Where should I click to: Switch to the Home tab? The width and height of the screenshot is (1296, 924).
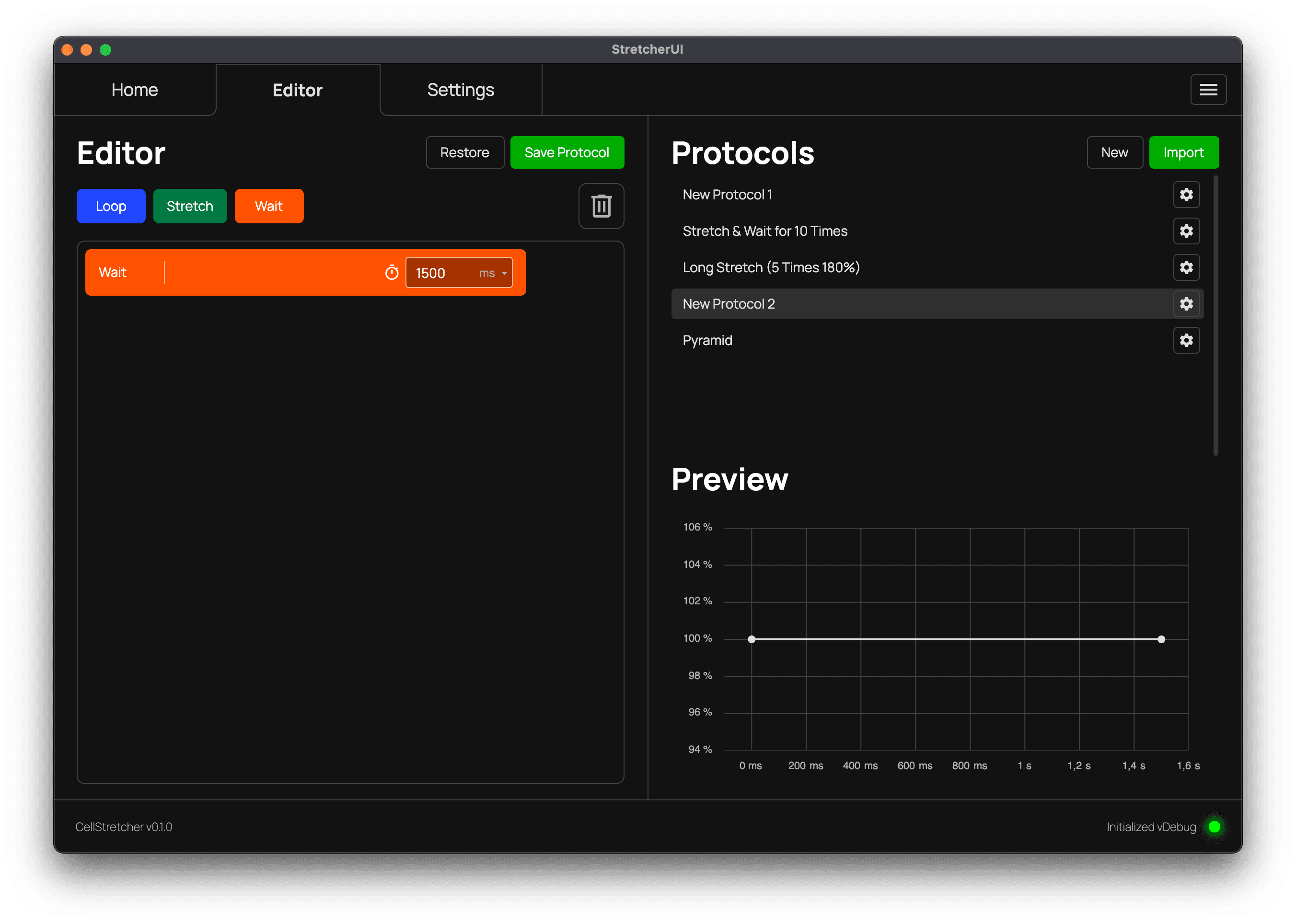tap(134, 90)
